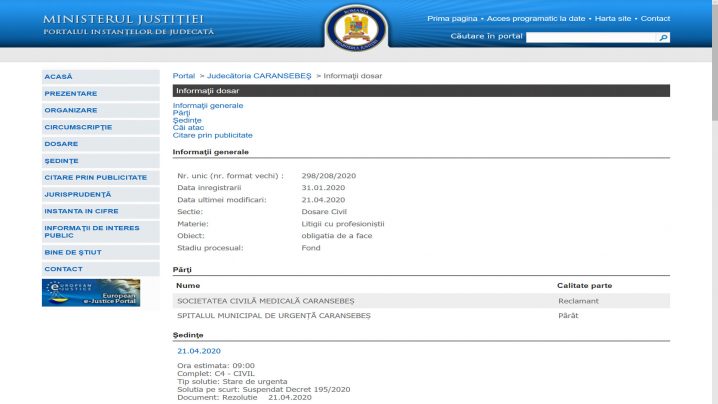718x404 pixels.
Task: Open Prima pagina link
Action: coord(452,19)
